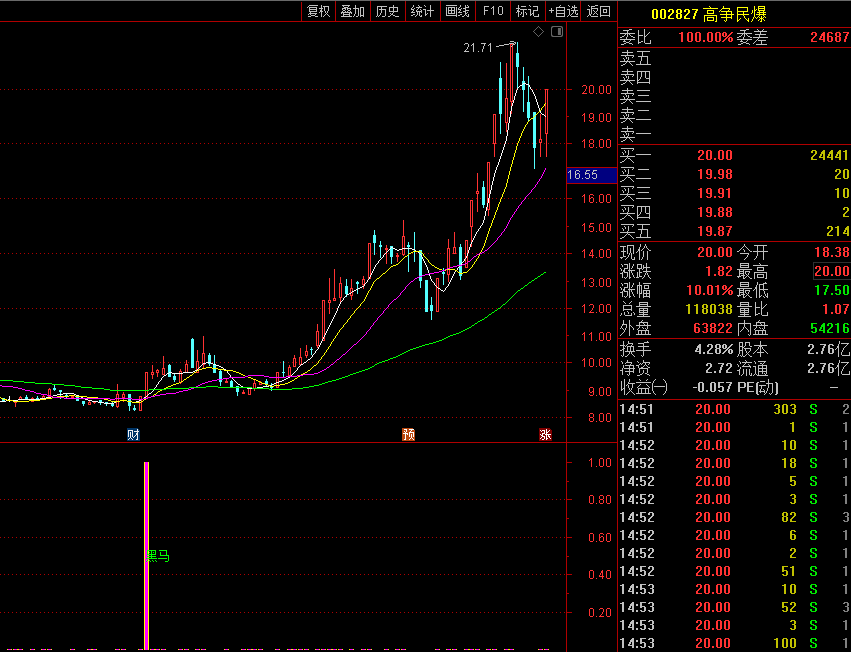Click the 涨幅 value 10.01%

pyautogui.click(x=710, y=290)
